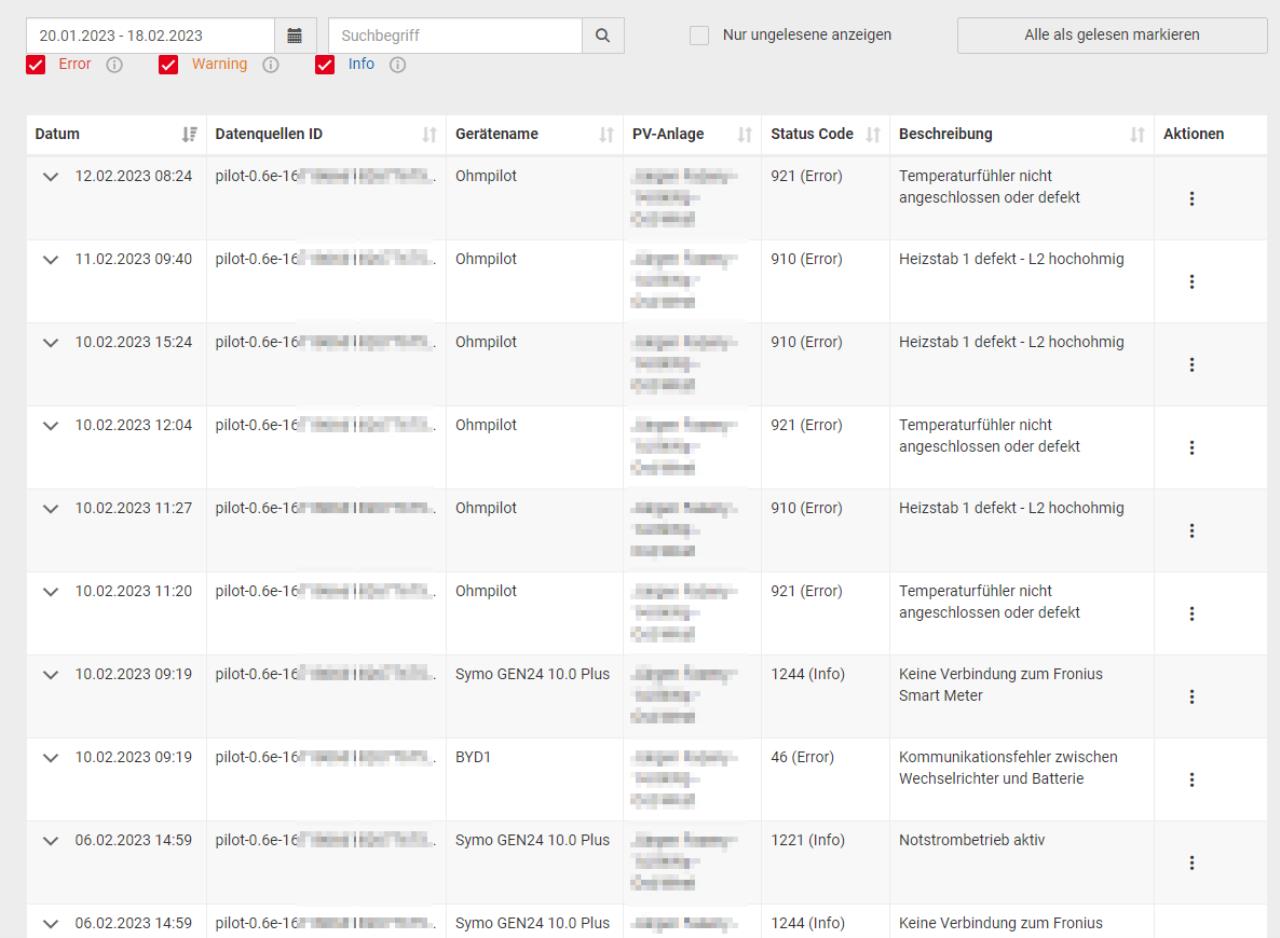Expand the 10.02.2023 09:19 Symo GEN24 row
This screenshot has height=938, width=1280.
click(53, 674)
